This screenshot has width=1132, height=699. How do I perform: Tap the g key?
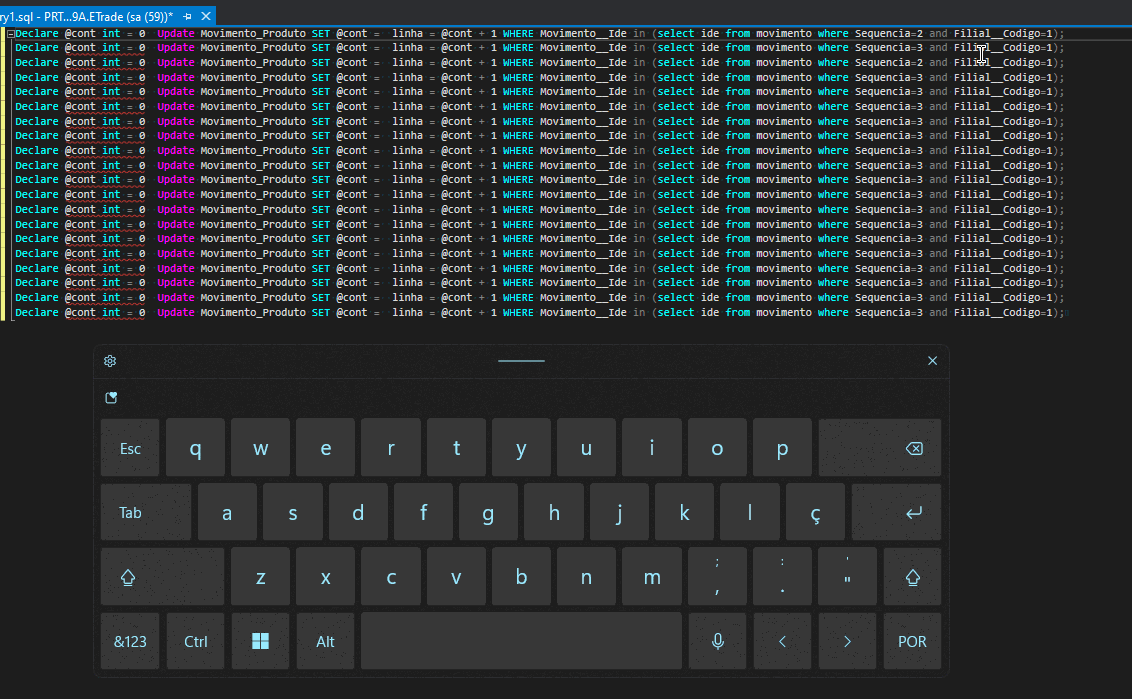pyautogui.click(x=489, y=513)
